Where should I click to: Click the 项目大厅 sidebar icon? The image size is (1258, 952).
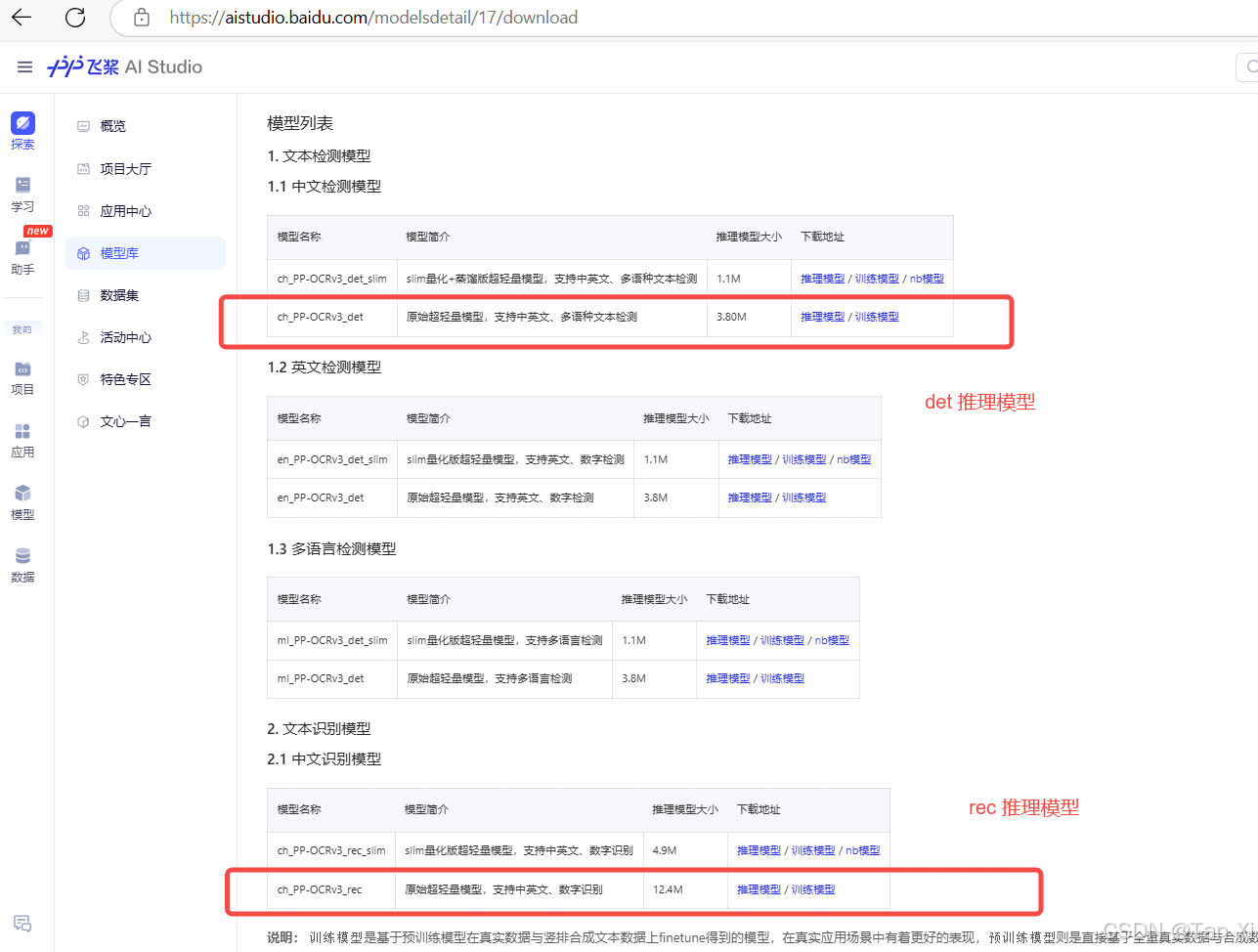click(x=83, y=168)
